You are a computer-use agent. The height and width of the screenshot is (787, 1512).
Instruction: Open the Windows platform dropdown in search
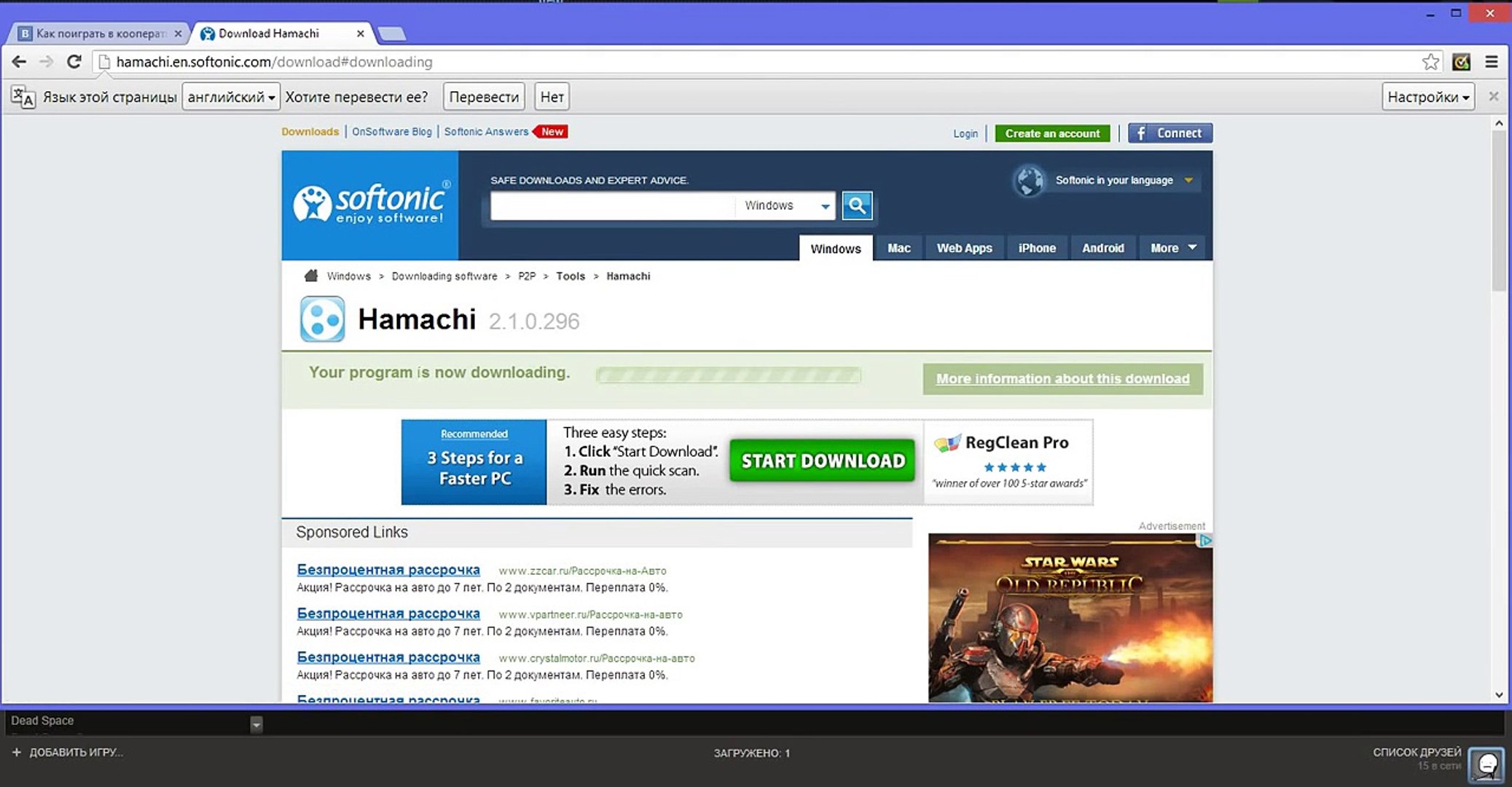point(786,205)
